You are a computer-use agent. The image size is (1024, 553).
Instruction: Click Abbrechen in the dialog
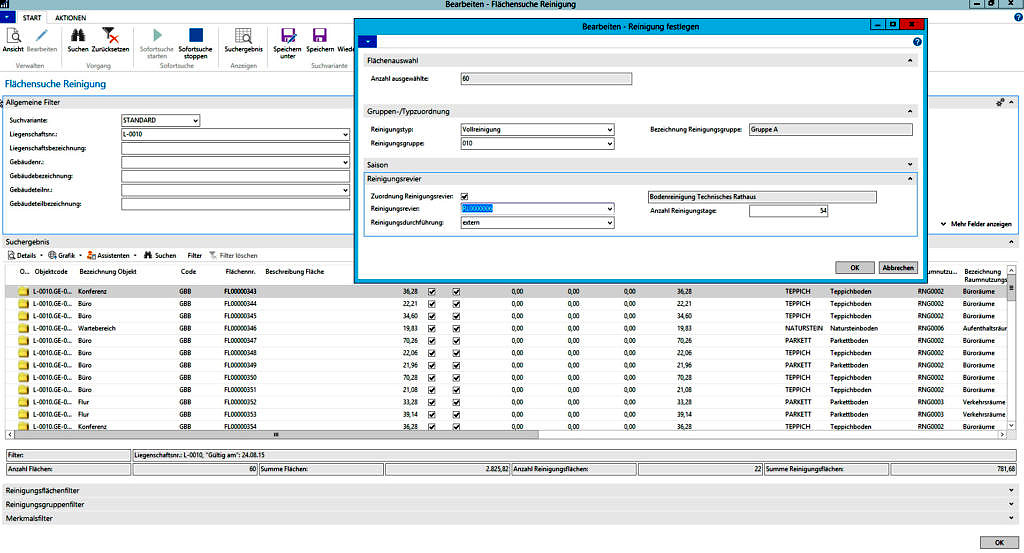(x=897, y=267)
